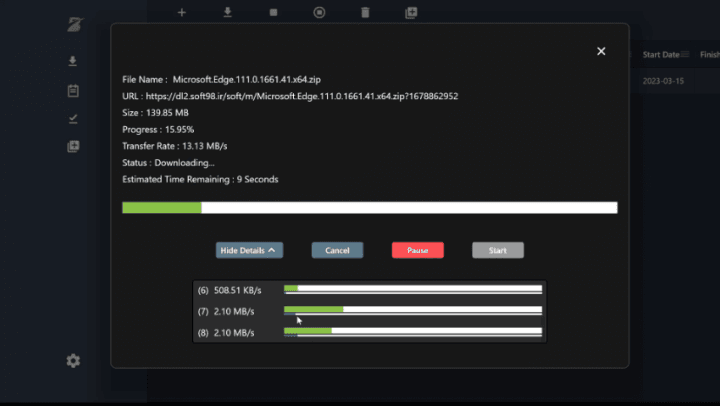720x406 pixels.
Task: Click connection 6 progress bar
Action: point(413,289)
